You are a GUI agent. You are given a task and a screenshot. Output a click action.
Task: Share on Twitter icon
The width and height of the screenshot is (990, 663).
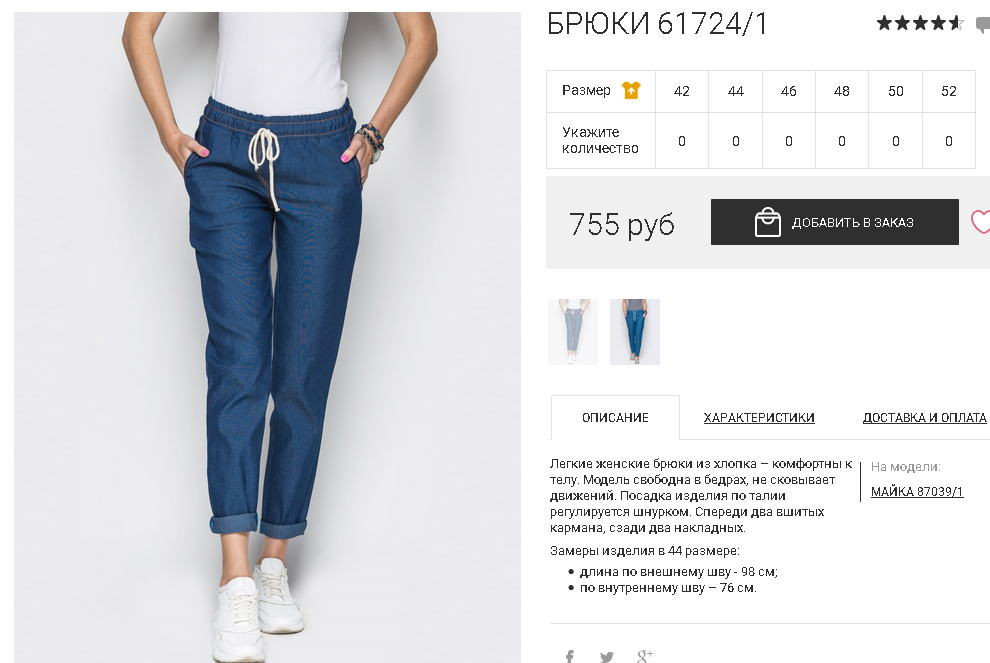click(607, 657)
